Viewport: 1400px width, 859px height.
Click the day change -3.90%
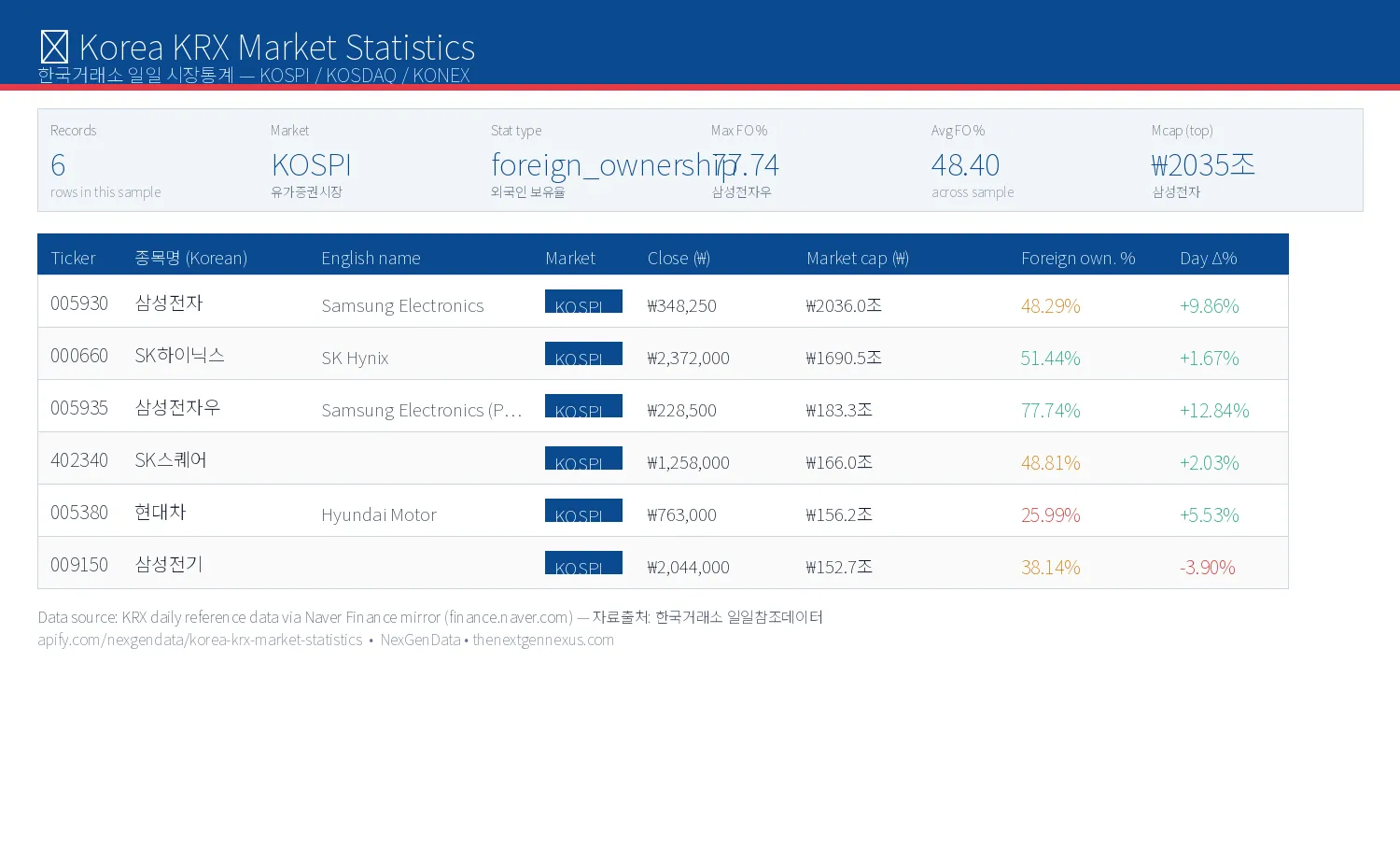(1208, 568)
